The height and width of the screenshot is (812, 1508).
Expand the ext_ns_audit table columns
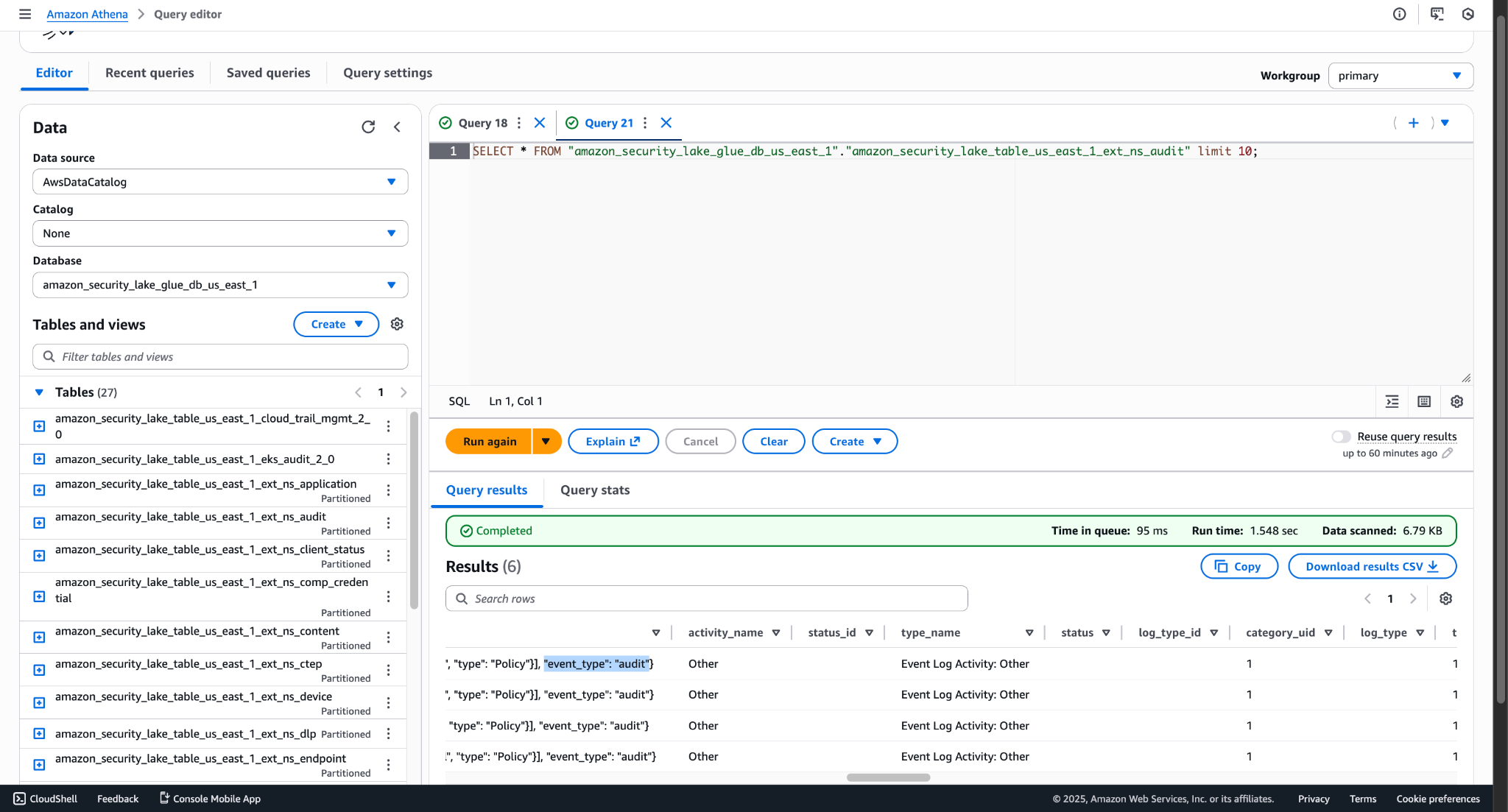point(40,523)
